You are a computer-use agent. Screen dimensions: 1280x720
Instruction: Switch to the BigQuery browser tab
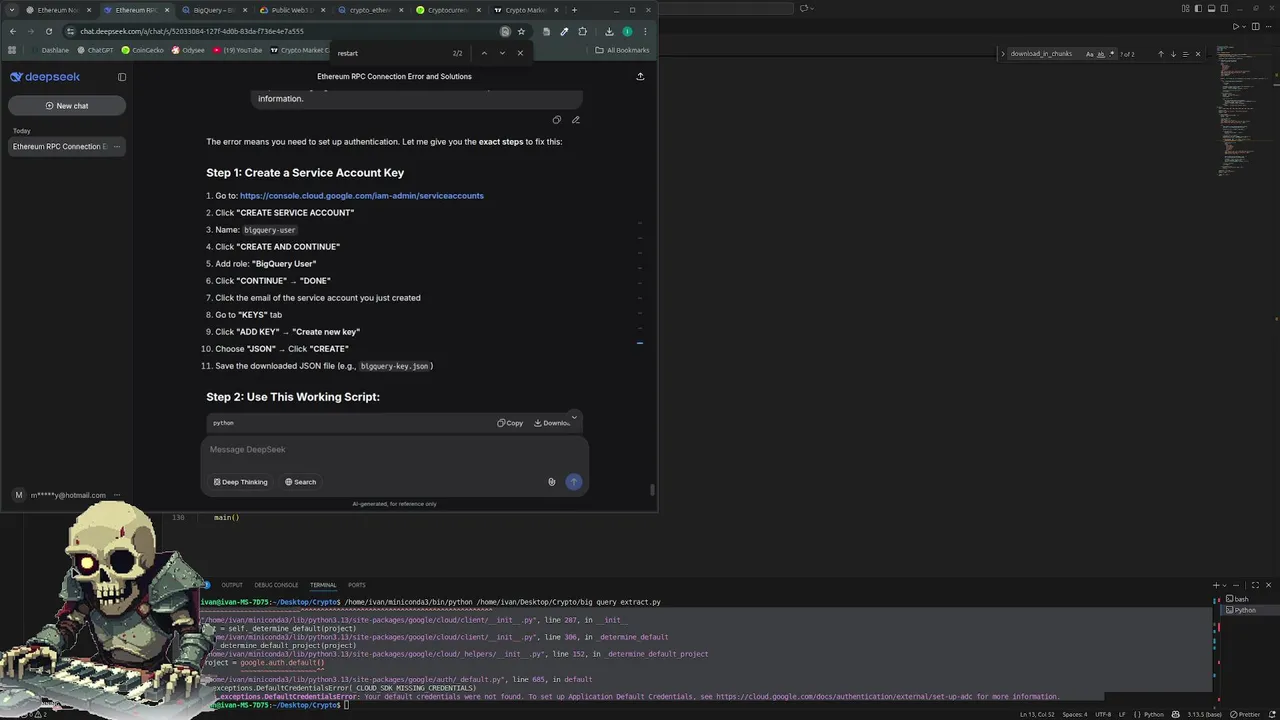(x=213, y=10)
